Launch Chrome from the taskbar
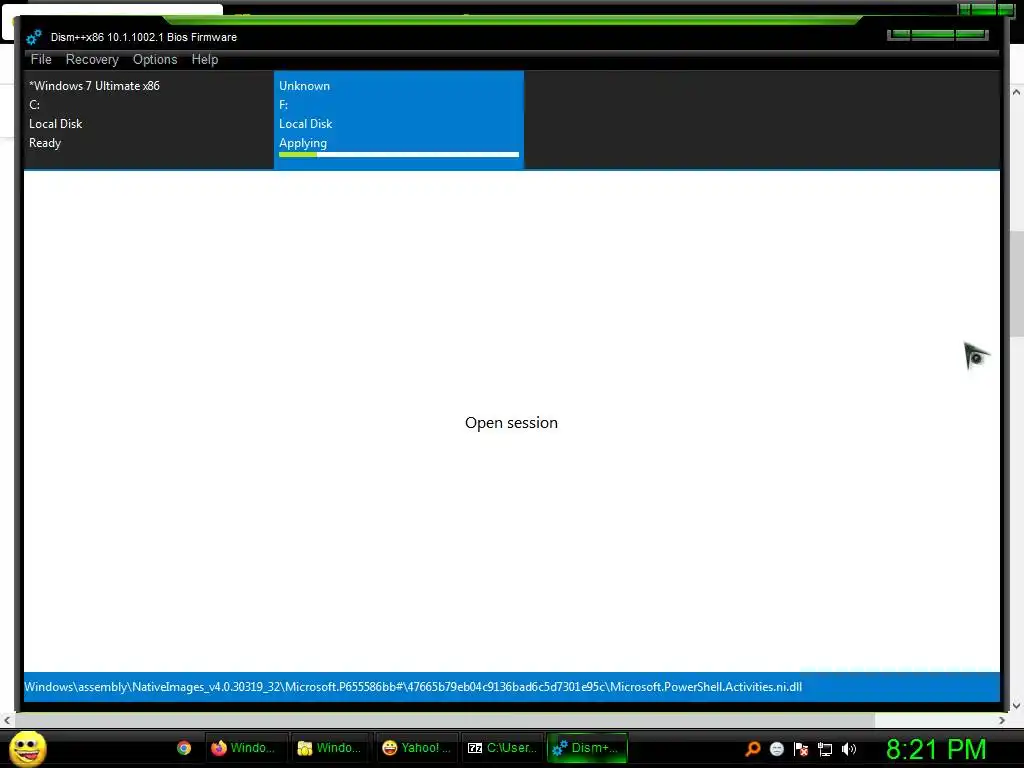1024x768 pixels. pos(184,748)
